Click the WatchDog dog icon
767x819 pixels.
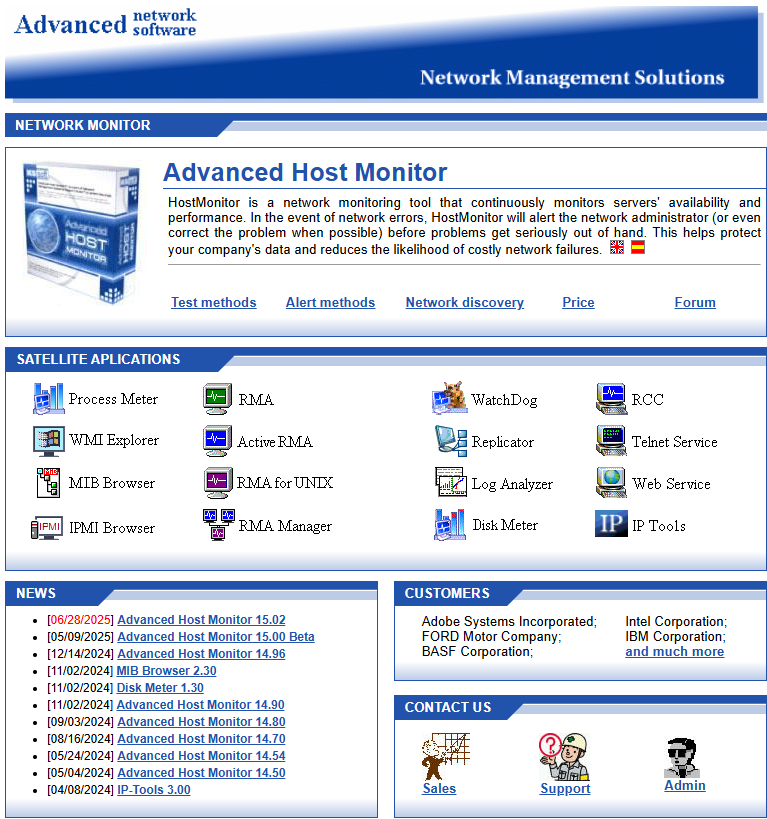(x=449, y=398)
